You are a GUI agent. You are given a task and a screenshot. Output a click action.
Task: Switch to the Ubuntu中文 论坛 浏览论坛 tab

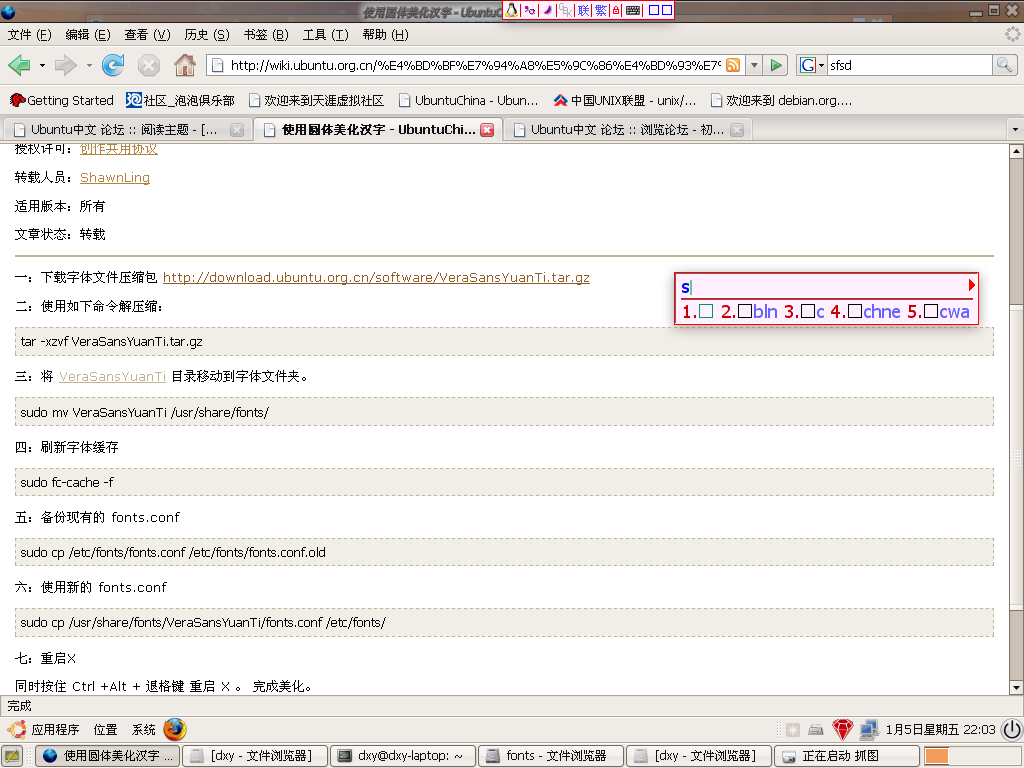coord(627,130)
